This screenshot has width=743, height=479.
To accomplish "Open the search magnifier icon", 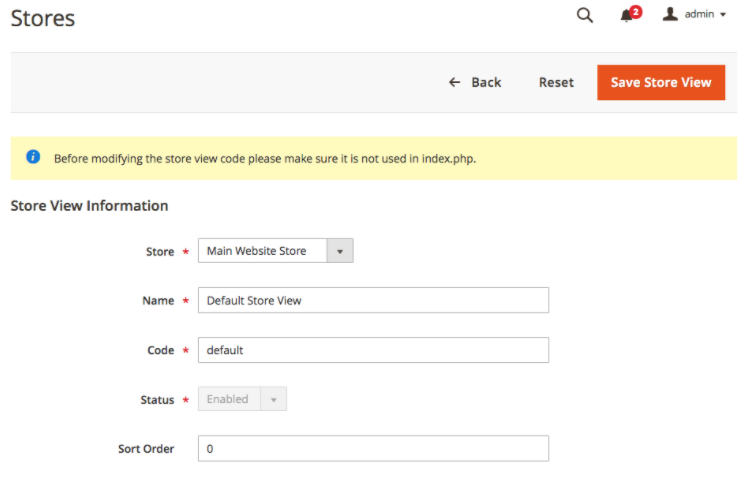I will point(585,15).
